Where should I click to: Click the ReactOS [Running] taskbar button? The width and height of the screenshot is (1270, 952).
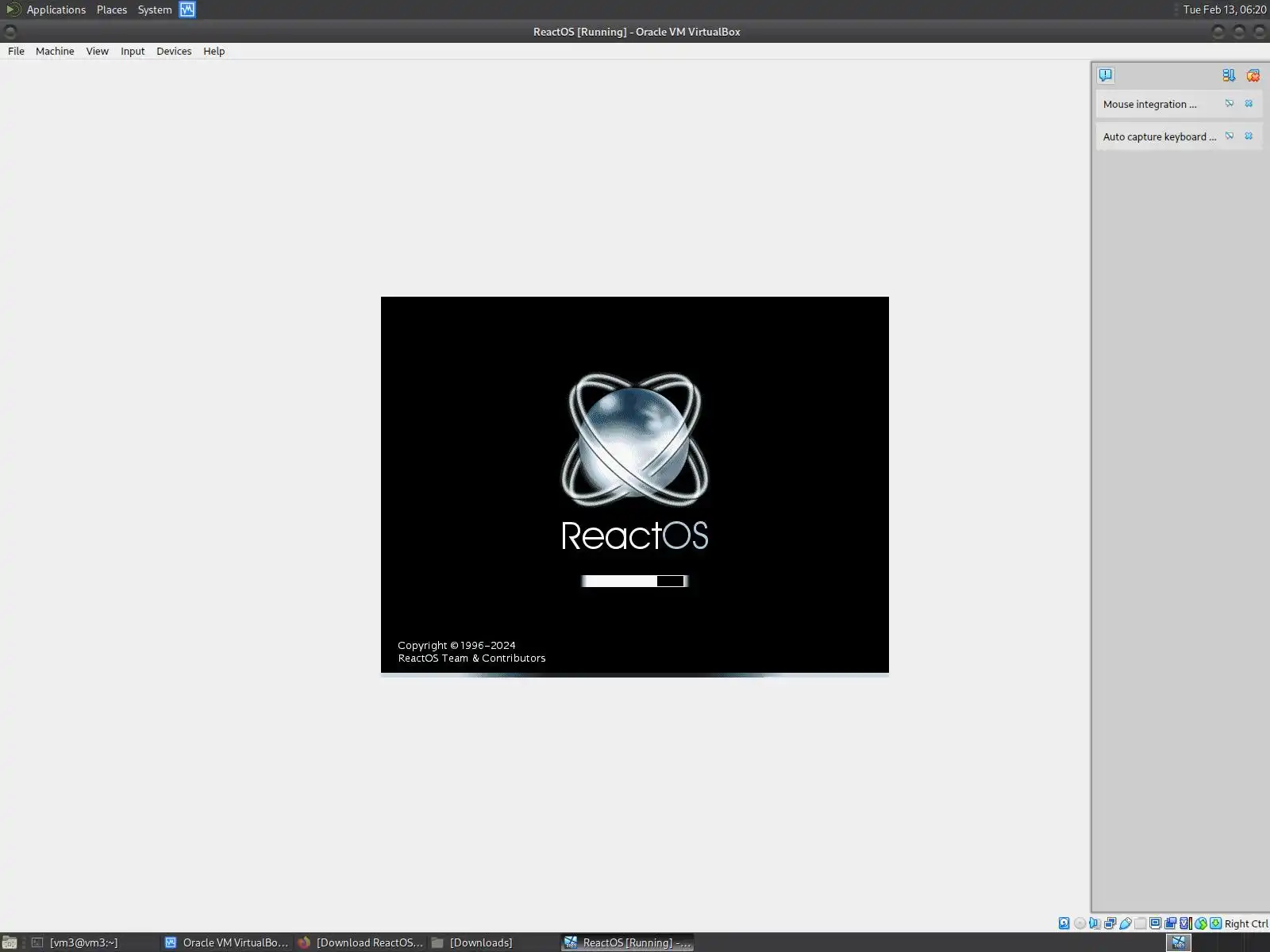627,942
